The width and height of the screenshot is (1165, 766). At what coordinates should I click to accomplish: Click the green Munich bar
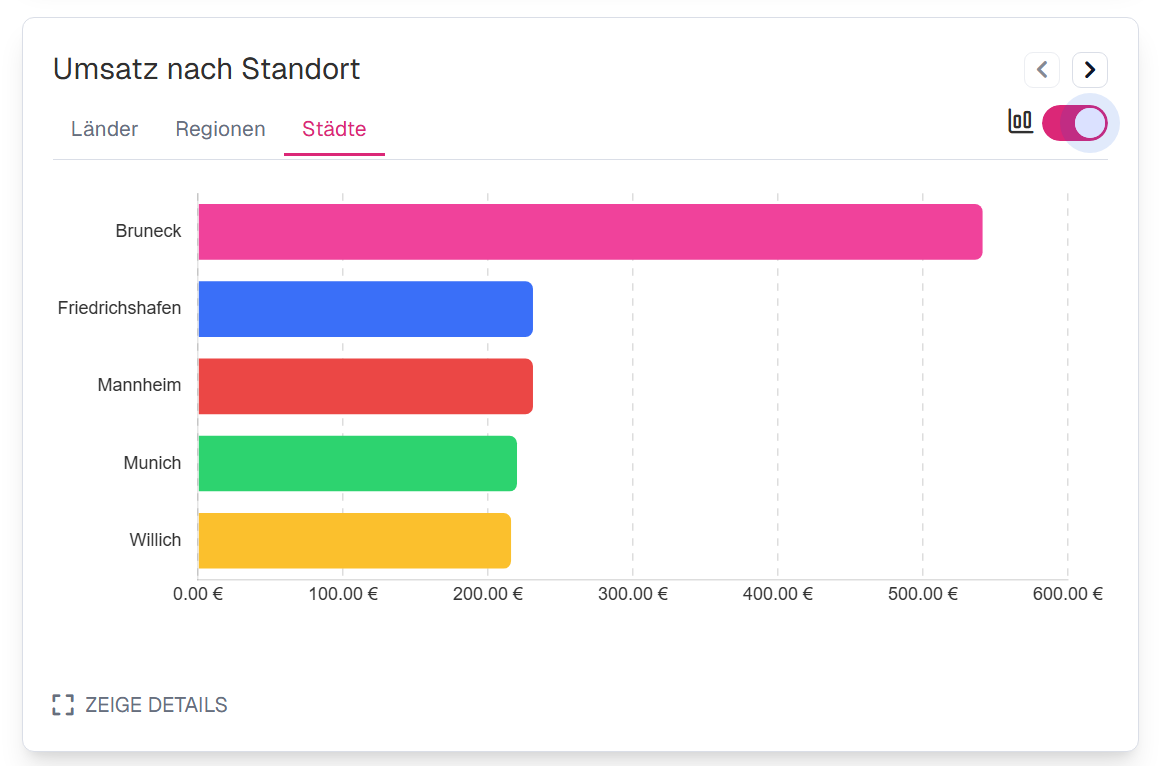(357, 463)
